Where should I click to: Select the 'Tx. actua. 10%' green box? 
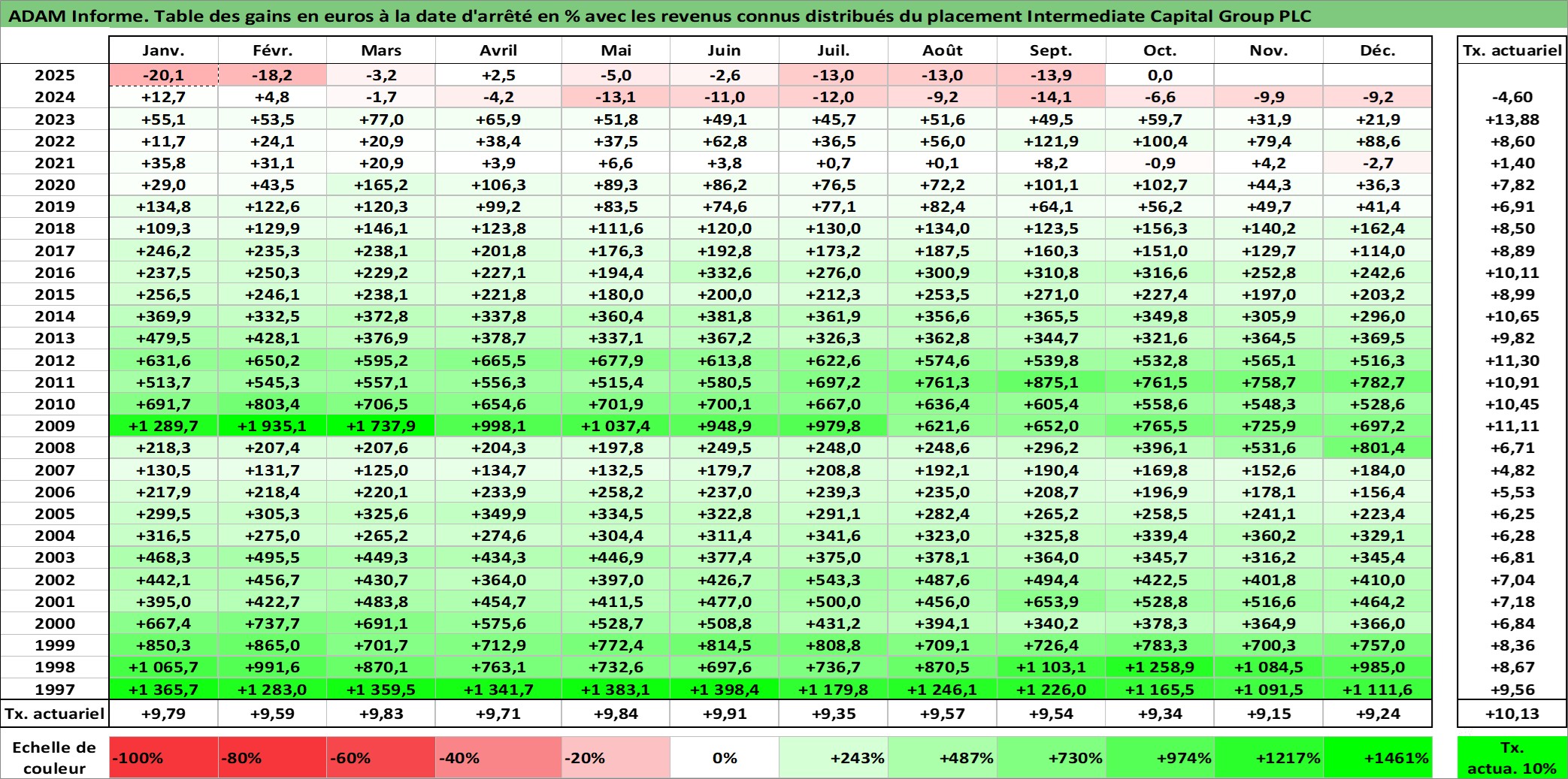[1512, 757]
